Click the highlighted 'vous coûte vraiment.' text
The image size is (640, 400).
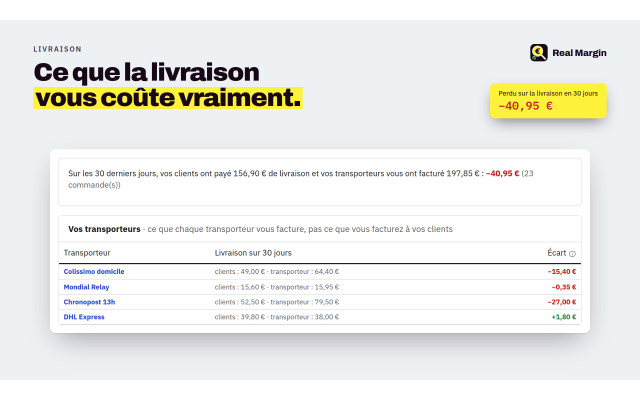point(168,98)
